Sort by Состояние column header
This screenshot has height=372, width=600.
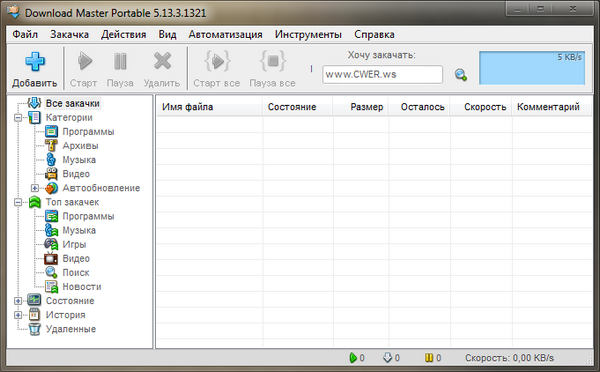[x=297, y=107]
